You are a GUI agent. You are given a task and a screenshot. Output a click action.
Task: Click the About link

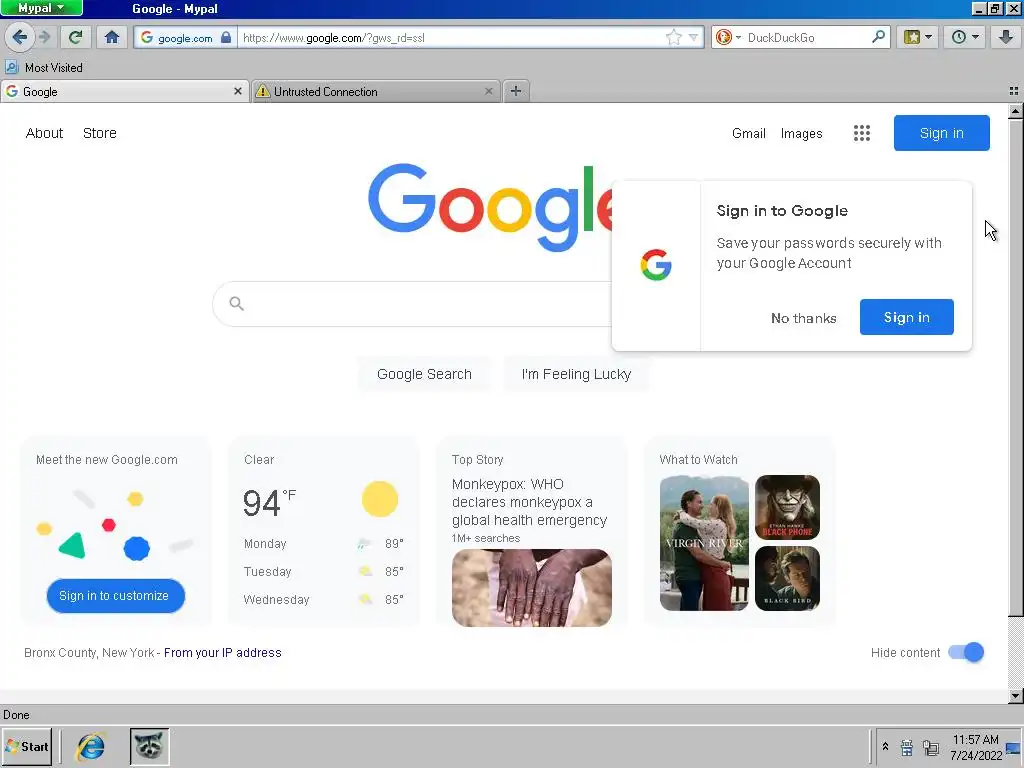tap(44, 133)
